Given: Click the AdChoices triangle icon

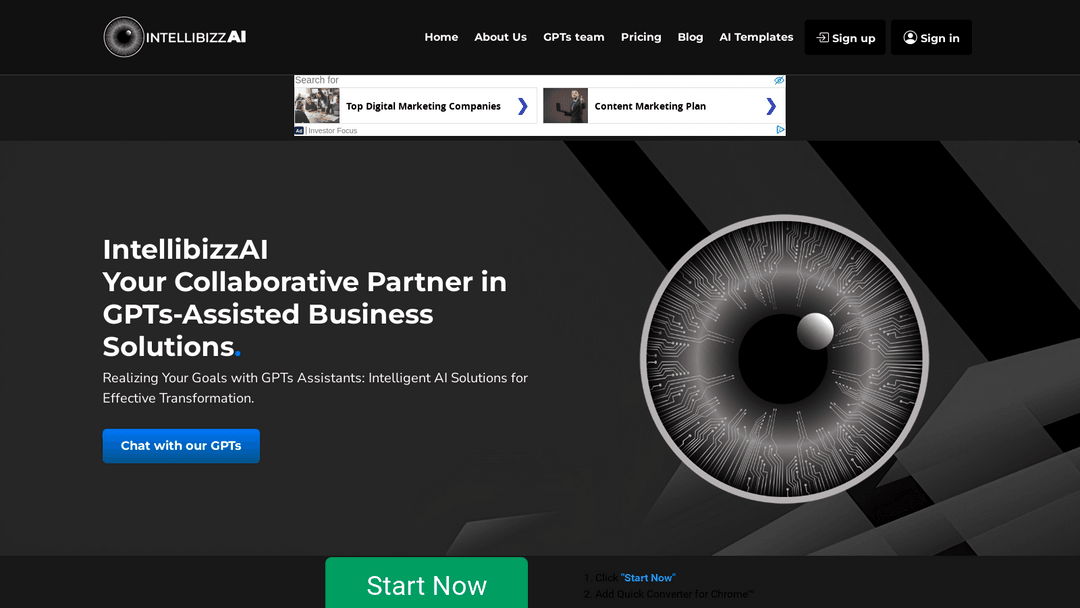Looking at the screenshot, I should tap(780, 129).
